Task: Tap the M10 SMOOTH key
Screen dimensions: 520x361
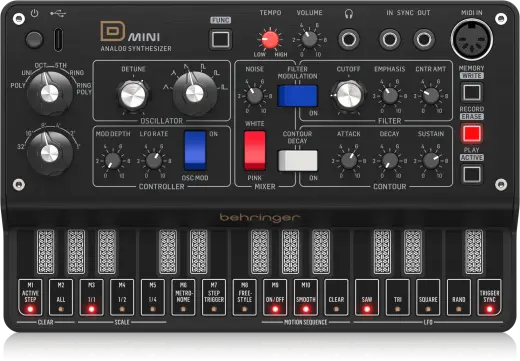Action: [306, 297]
